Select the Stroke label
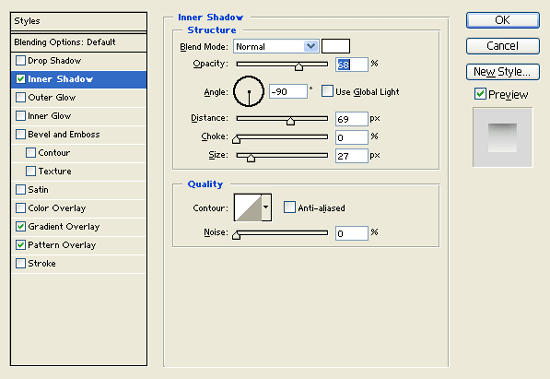 point(42,264)
